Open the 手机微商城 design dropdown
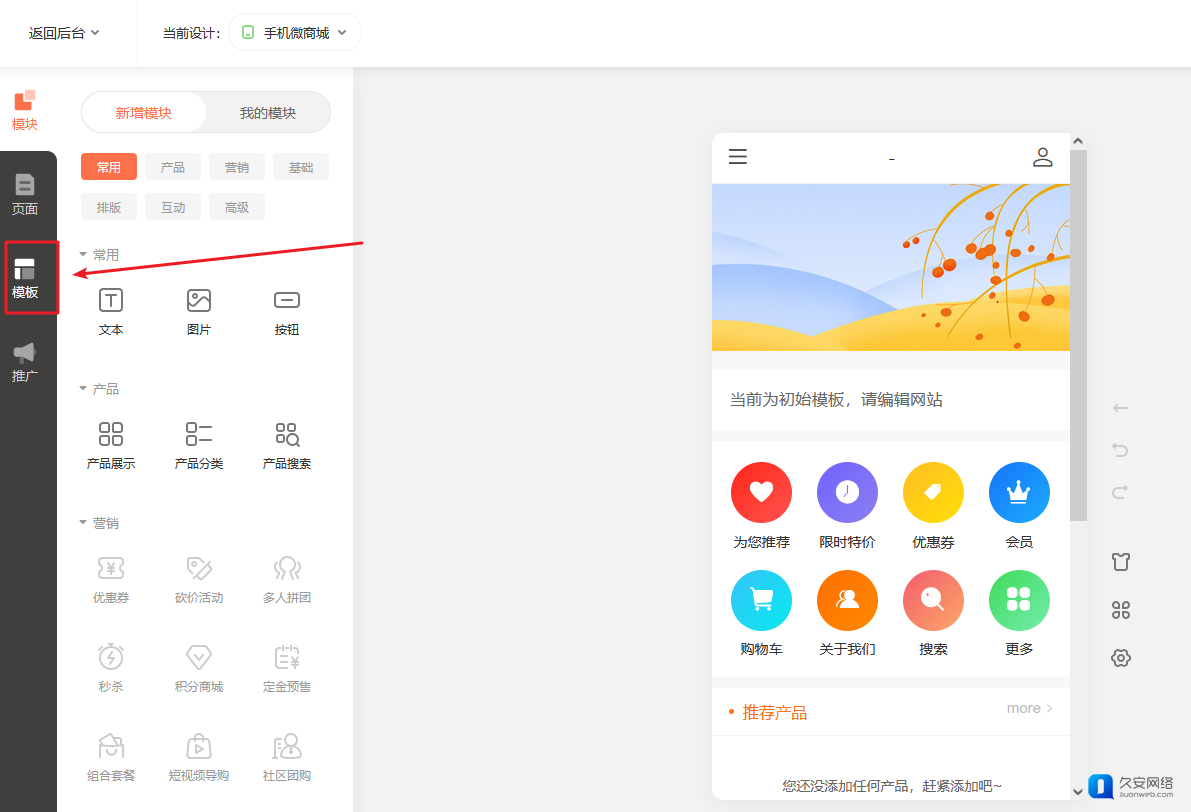 [295, 33]
